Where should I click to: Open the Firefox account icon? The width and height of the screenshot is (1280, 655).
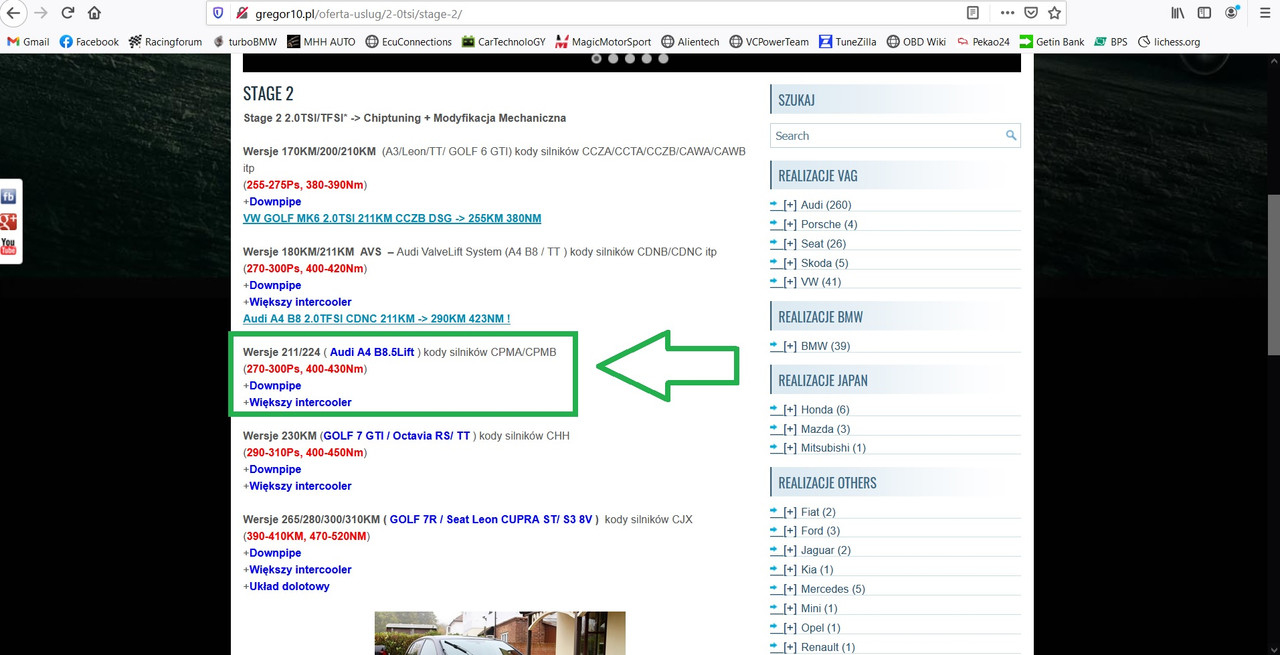[x=1231, y=14]
